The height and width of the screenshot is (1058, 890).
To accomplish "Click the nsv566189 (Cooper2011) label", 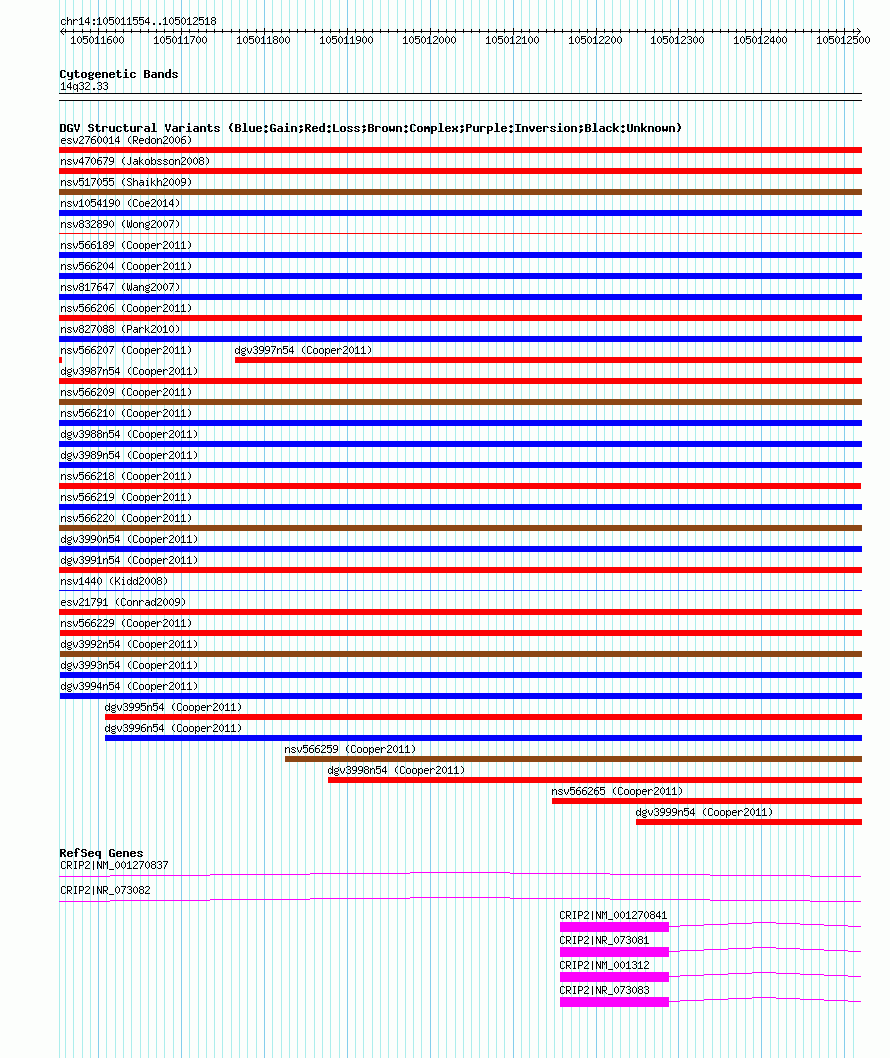I will coord(126,245).
